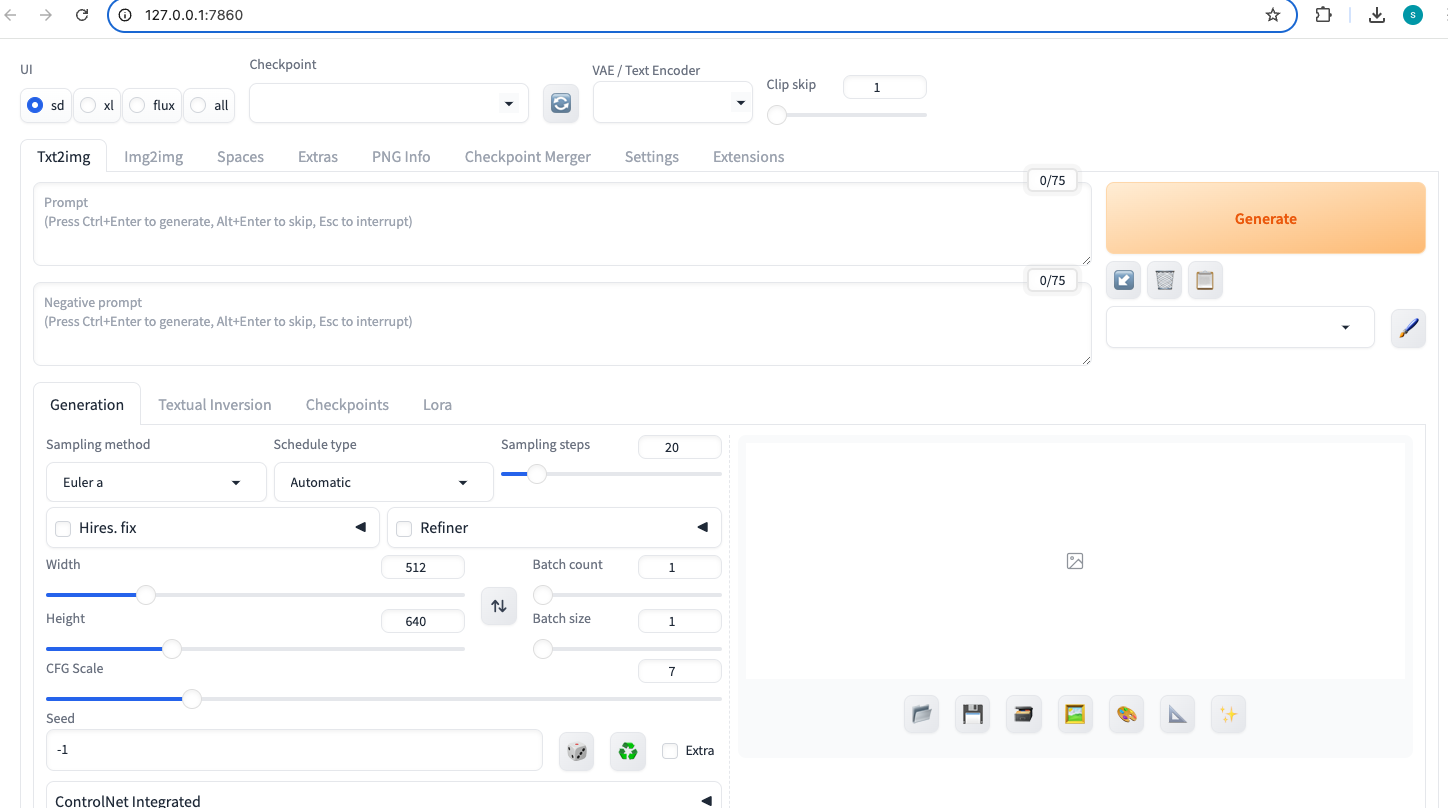Send image to img2img picture icon

[1075, 714]
